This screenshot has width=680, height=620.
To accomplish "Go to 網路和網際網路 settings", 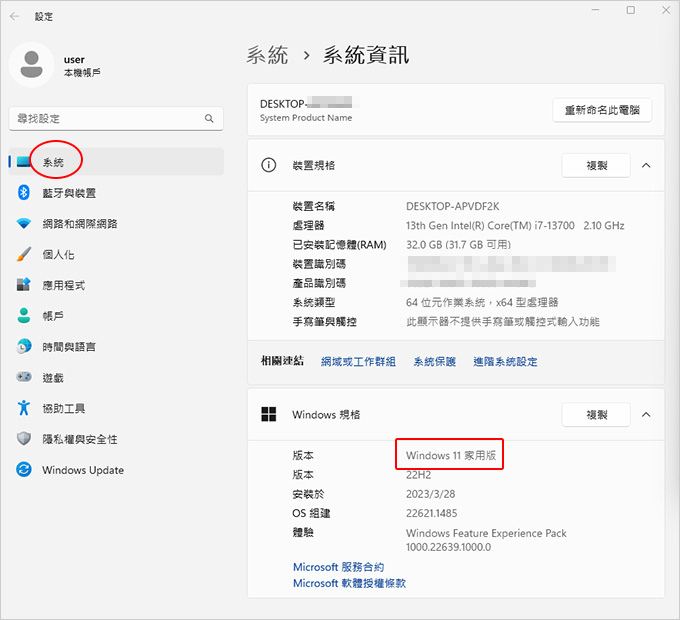I will point(116,223).
